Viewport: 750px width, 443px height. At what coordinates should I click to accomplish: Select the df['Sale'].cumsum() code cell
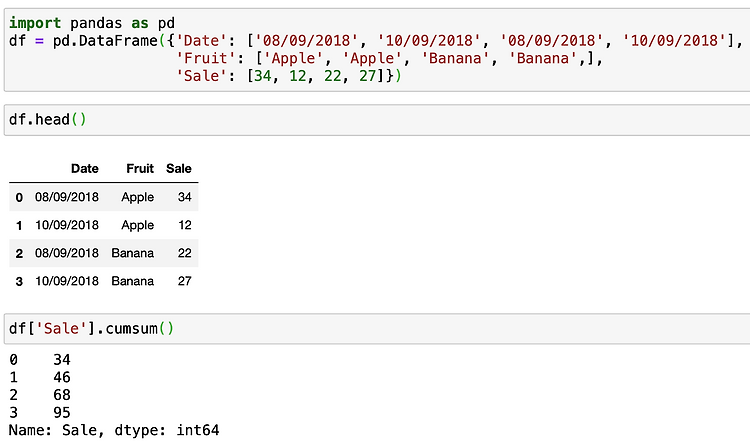point(377,329)
